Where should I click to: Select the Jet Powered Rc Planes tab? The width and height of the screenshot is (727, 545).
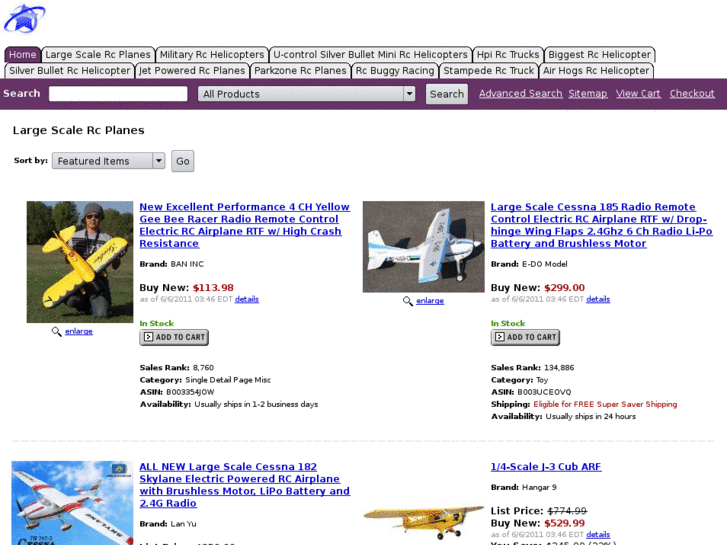192,71
